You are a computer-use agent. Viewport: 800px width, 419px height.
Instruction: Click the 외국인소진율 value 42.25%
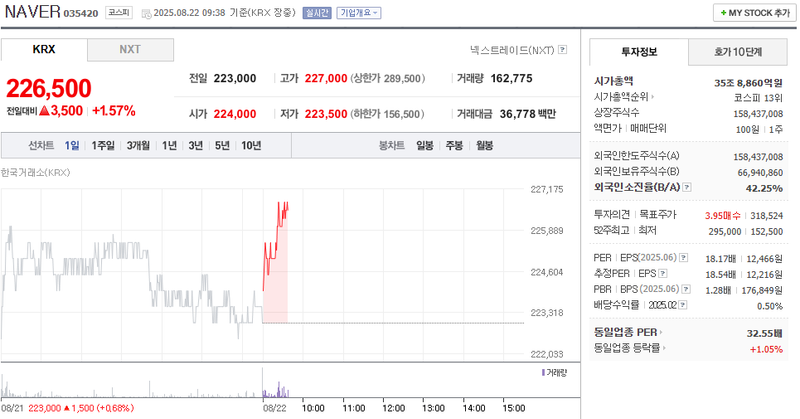click(x=764, y=188)
